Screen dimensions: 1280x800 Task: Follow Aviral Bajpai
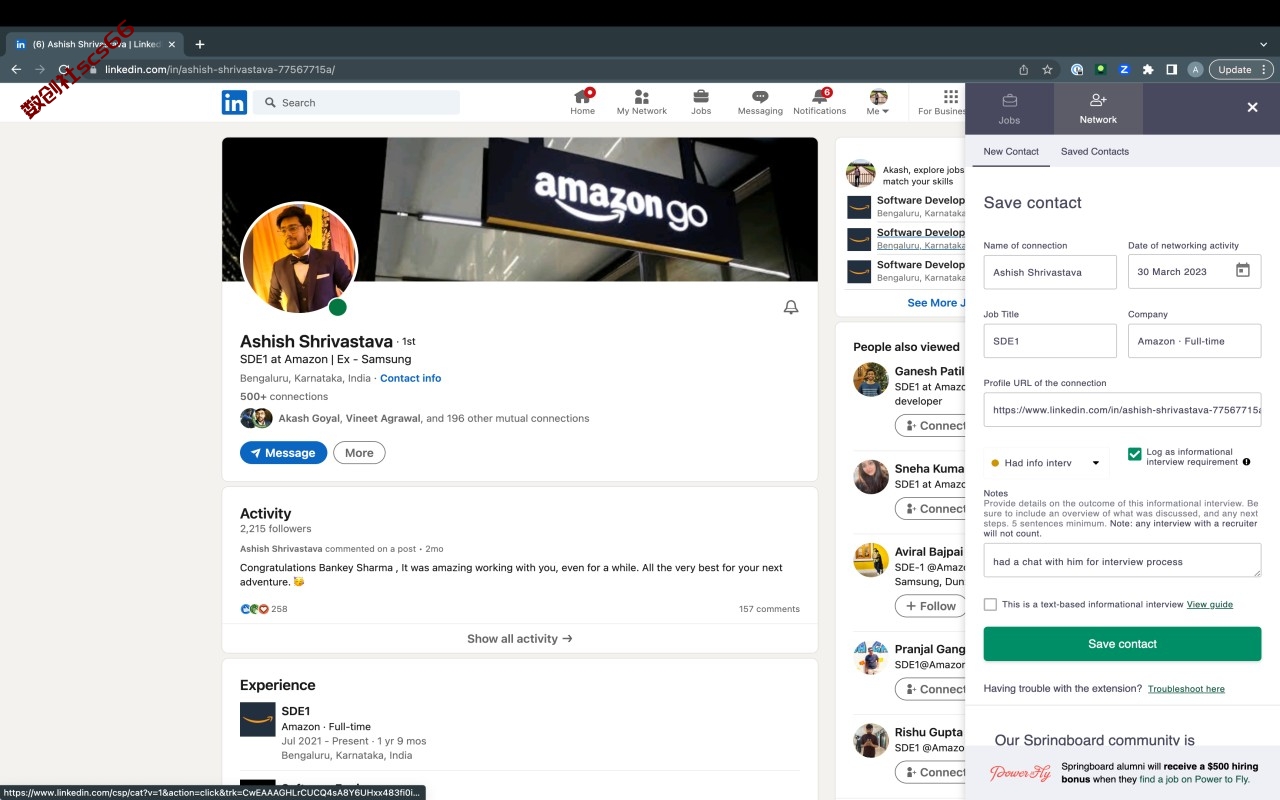931,606
